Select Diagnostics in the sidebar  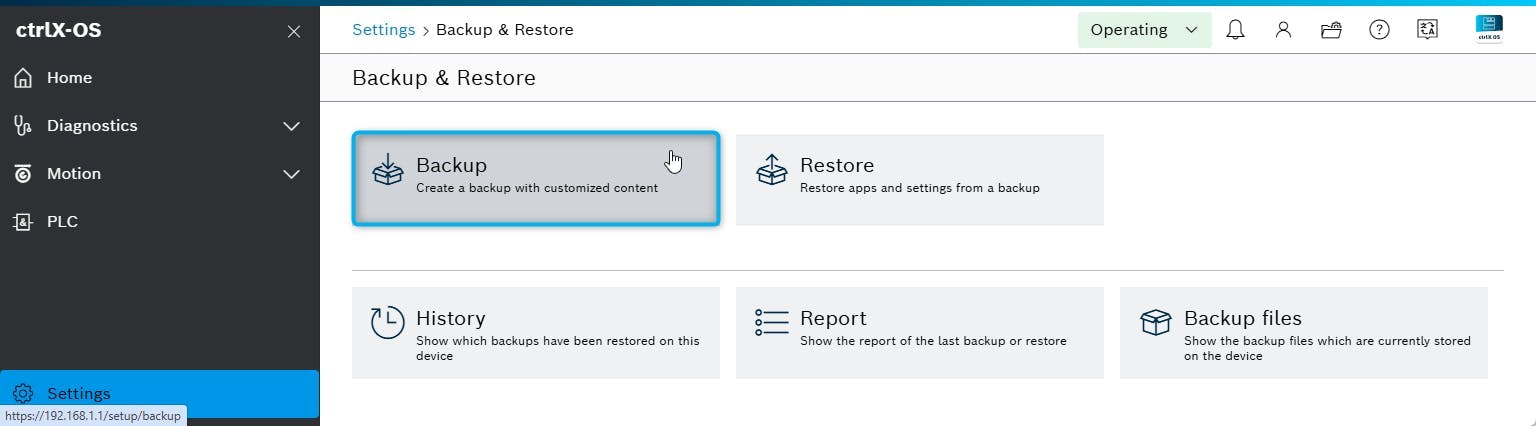coord(92,126)
